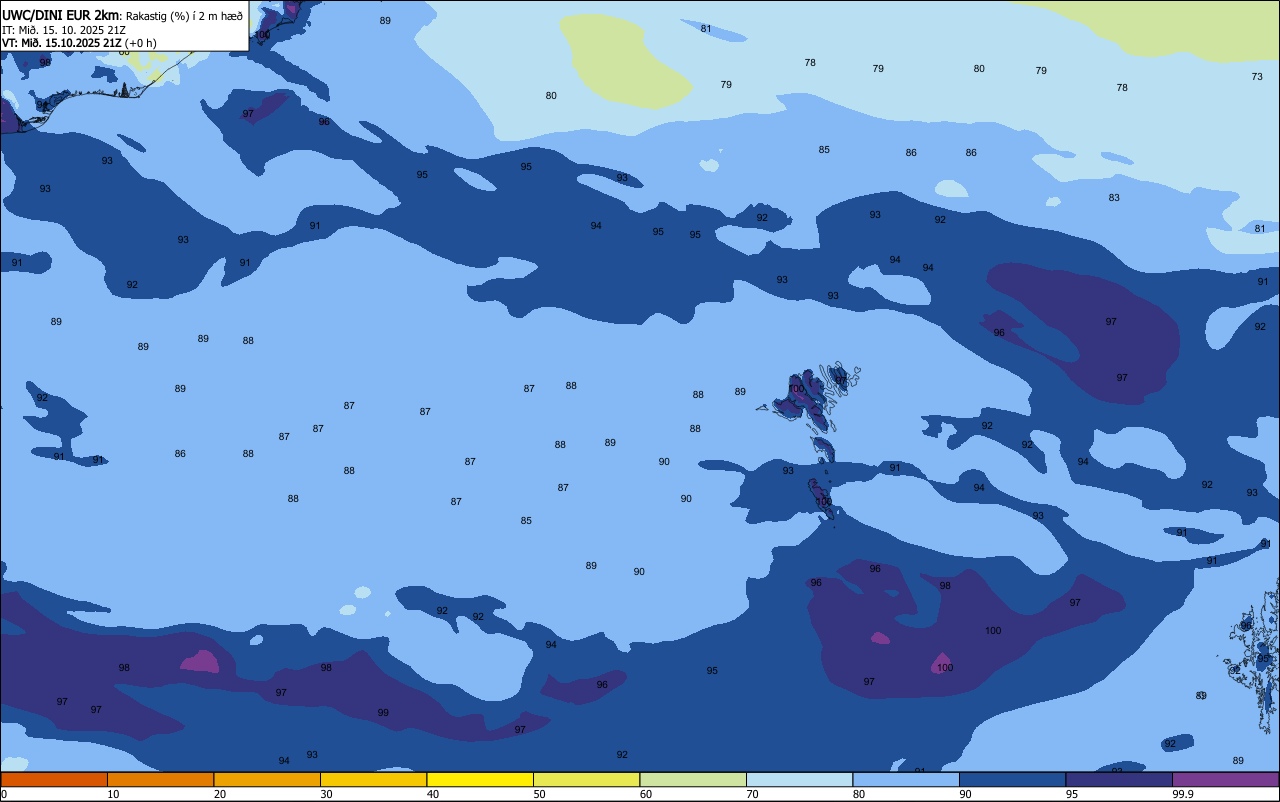
Task: Click the legend scale label "70"
Action: pyautogui.click(x=752, y=794)
